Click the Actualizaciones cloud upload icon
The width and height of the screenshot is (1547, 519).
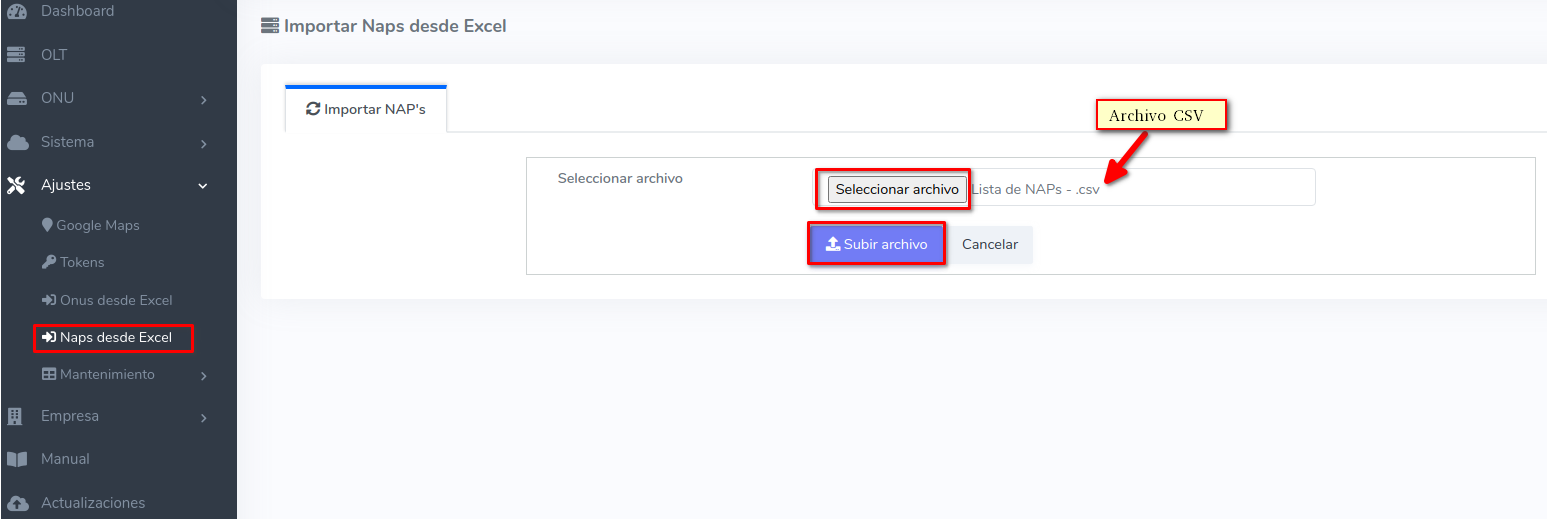tap(16, 503)
